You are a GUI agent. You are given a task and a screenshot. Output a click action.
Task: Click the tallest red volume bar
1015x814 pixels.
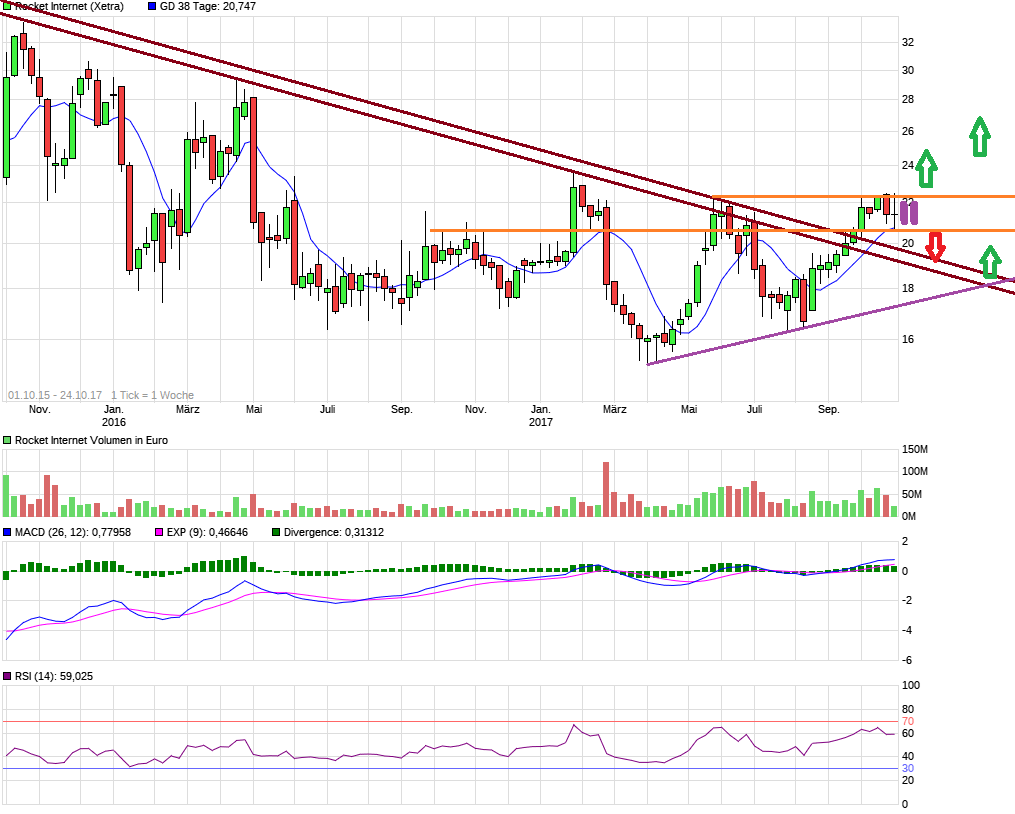pyautogui.click(x=607, y=489)
